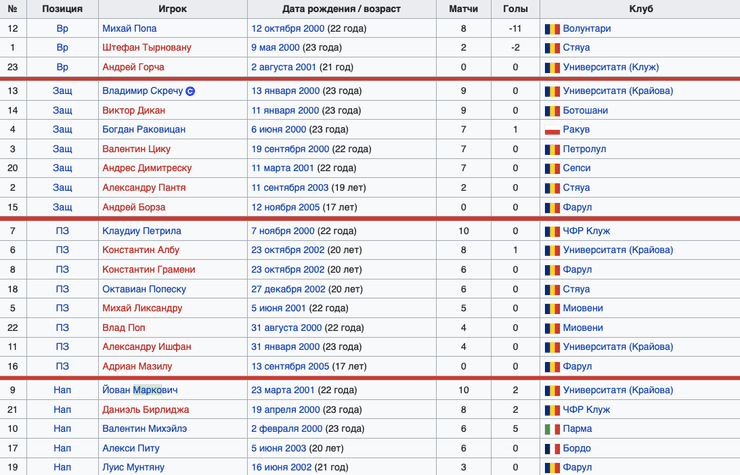Open player page for Михай Попа
740x475 pixels.
click(x=129, y=29)
